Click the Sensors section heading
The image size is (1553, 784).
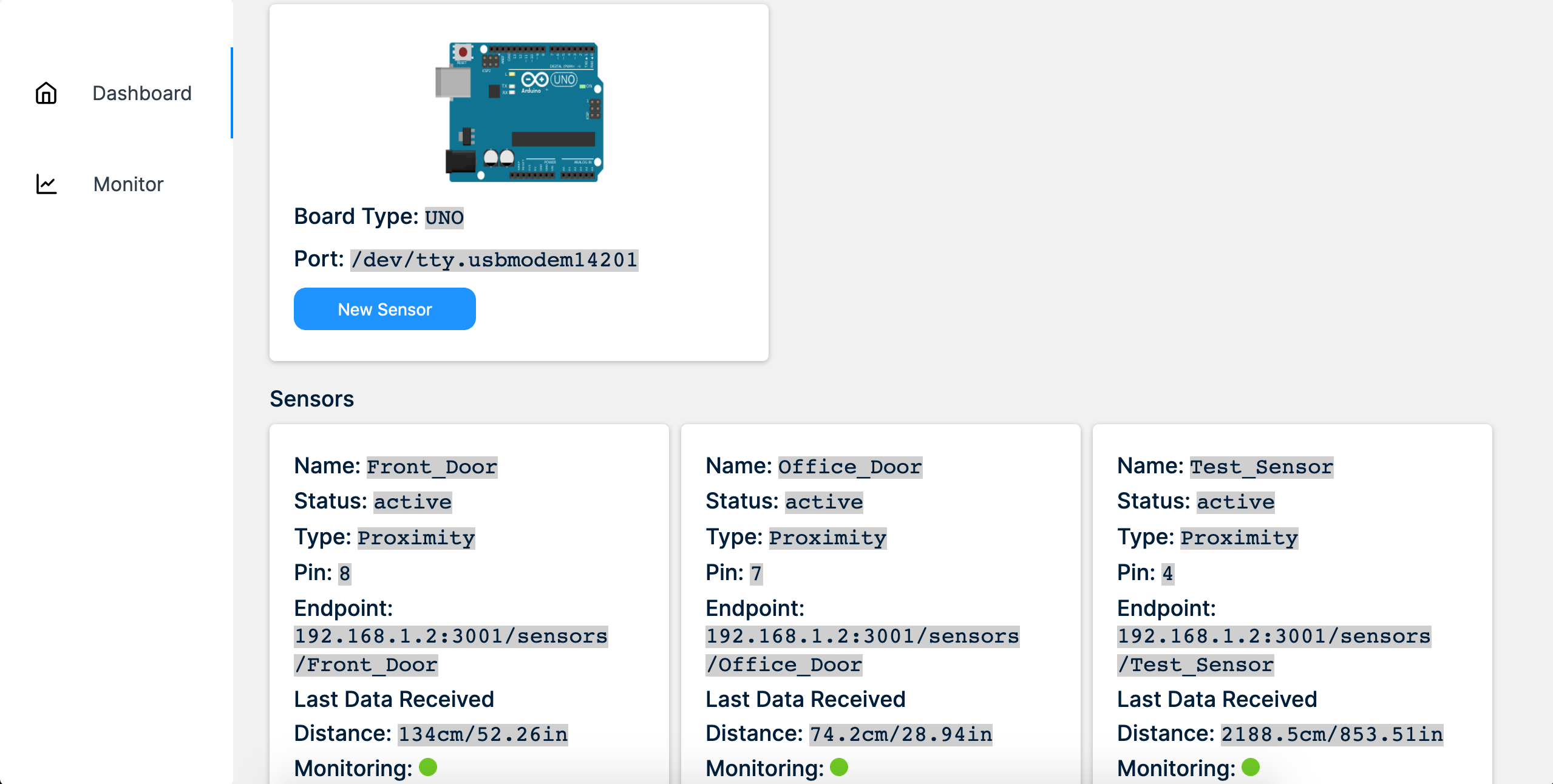(x=312, y=399)
